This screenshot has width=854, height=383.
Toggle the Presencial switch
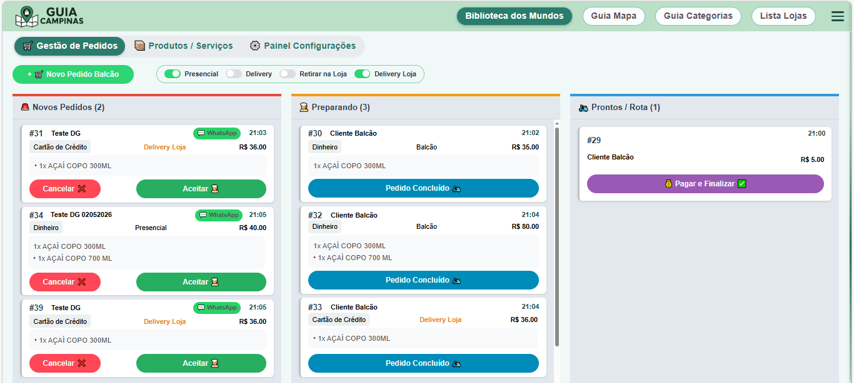(x=173, y=74)
